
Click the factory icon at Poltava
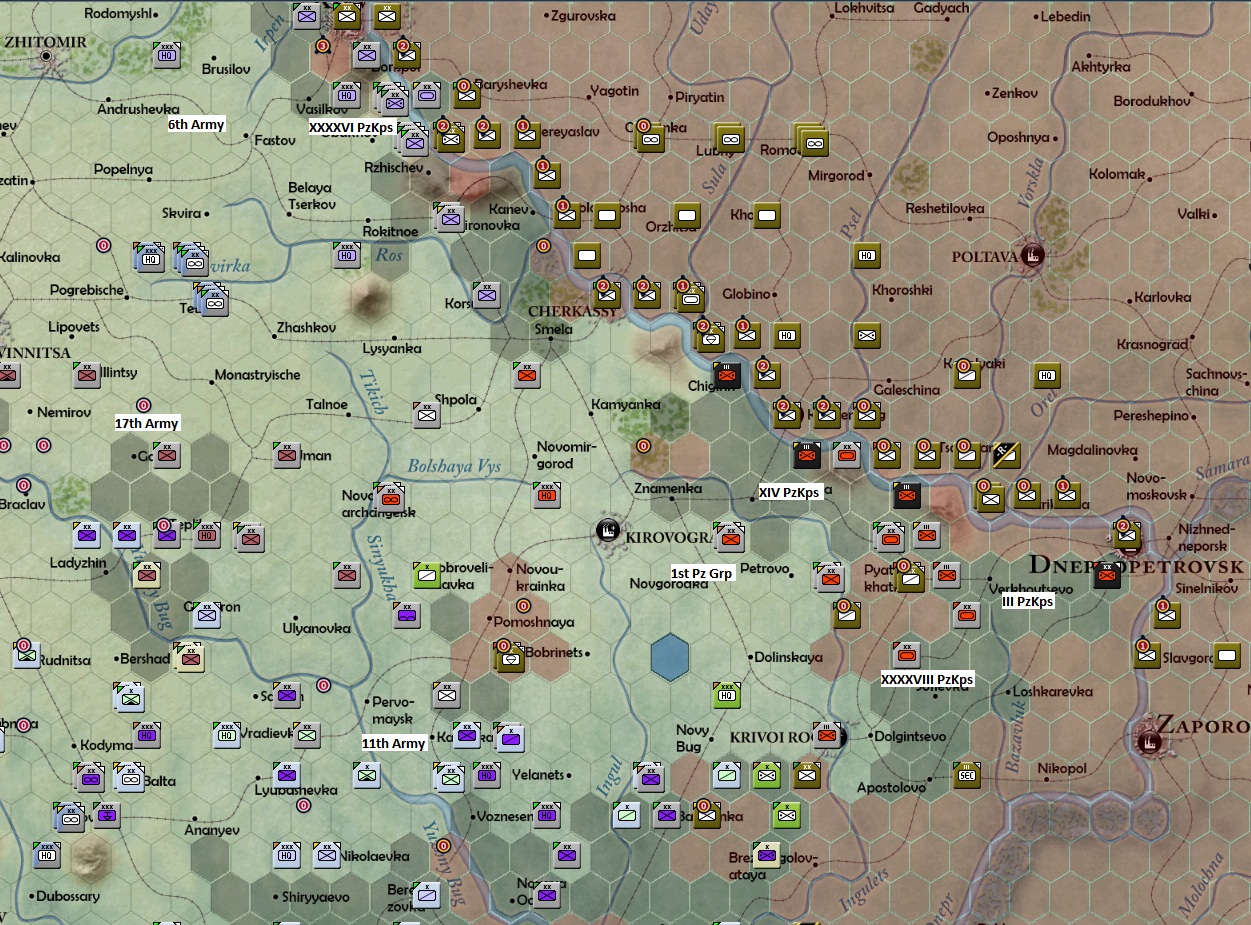click(1033, 255)
